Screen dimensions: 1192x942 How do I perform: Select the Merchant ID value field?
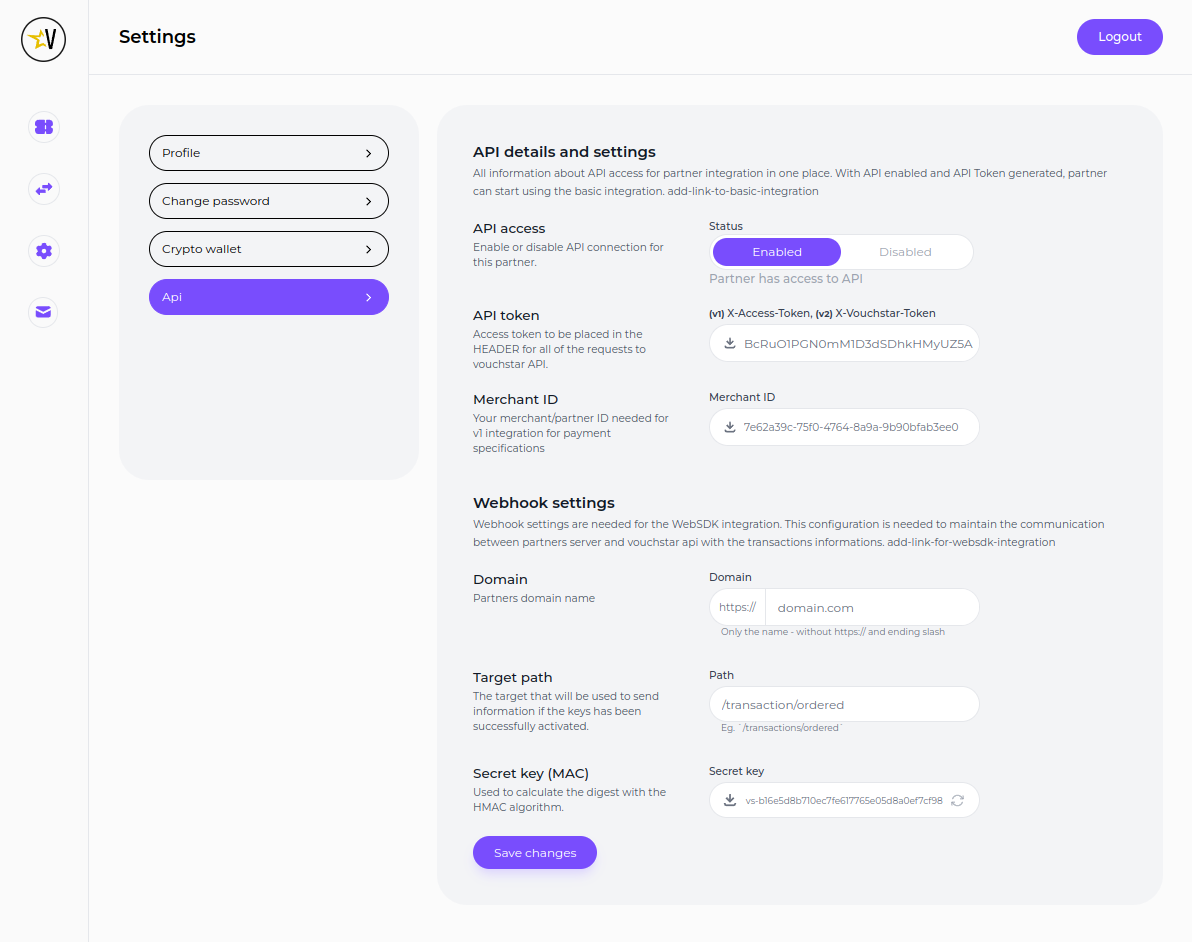[x=844, y=427]
